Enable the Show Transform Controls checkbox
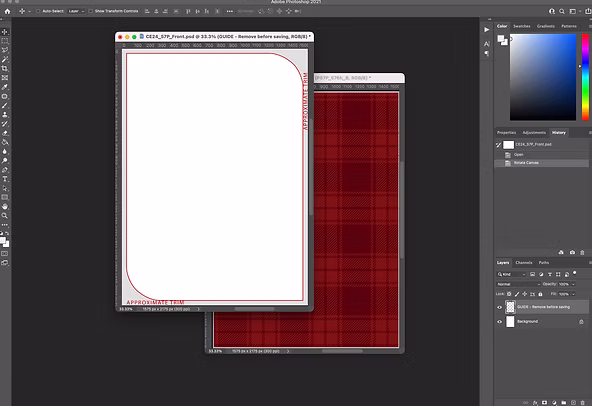Screen dimensions: 592x406 click(x=91, y=11)
